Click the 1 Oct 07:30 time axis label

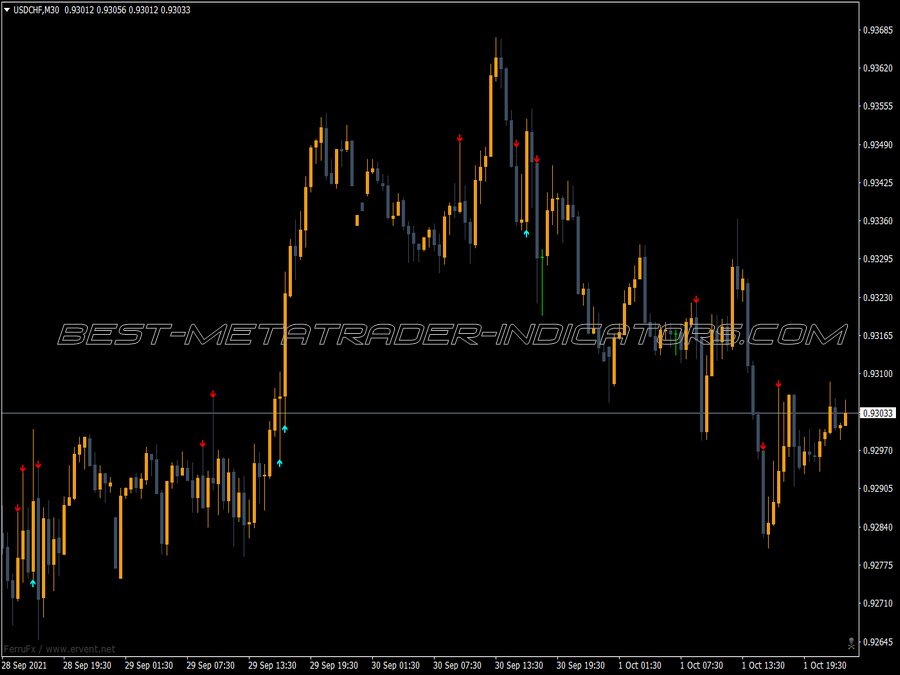click(x=702, y=665)
